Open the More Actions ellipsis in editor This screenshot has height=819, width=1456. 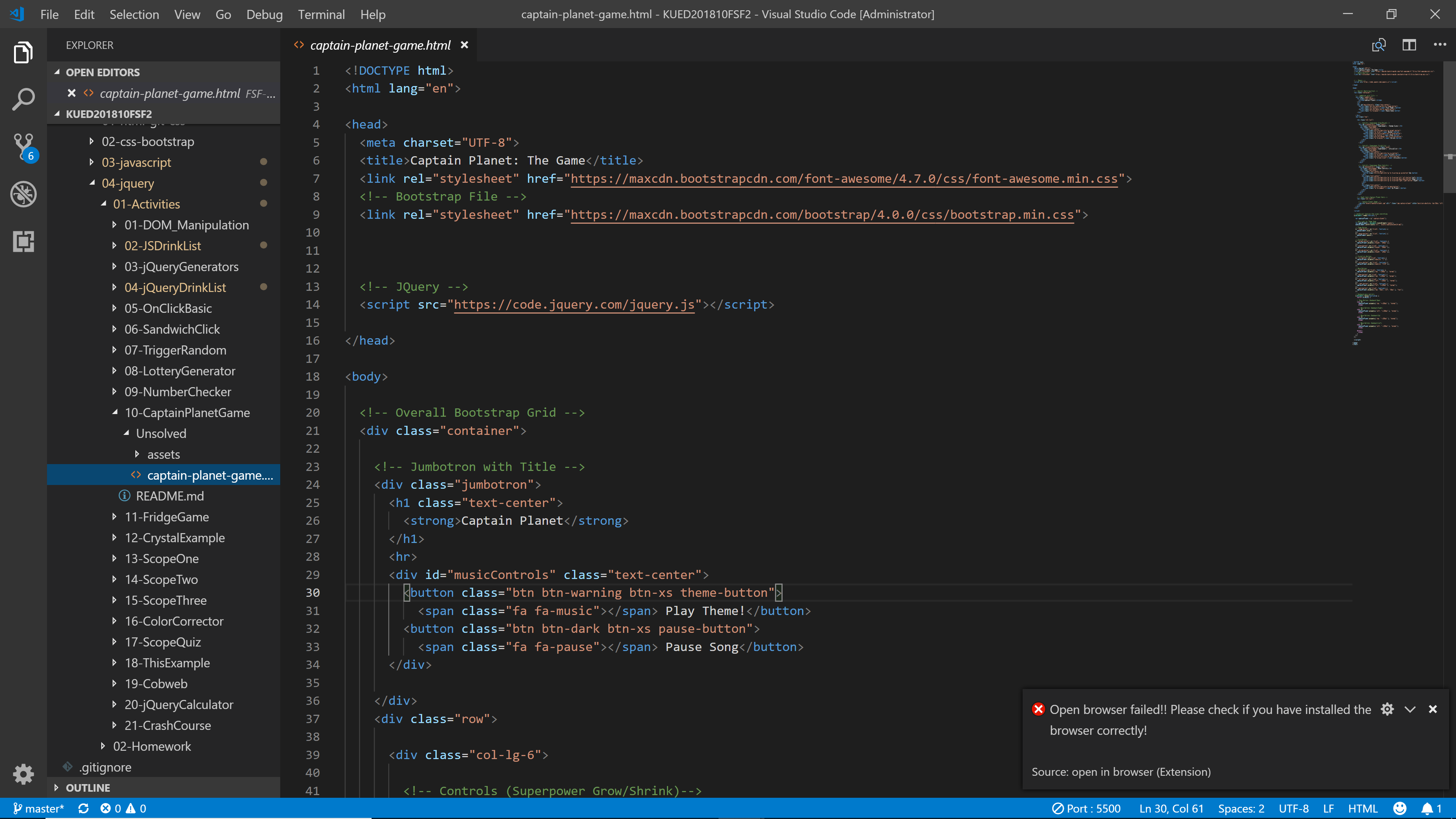[1440, 45]
